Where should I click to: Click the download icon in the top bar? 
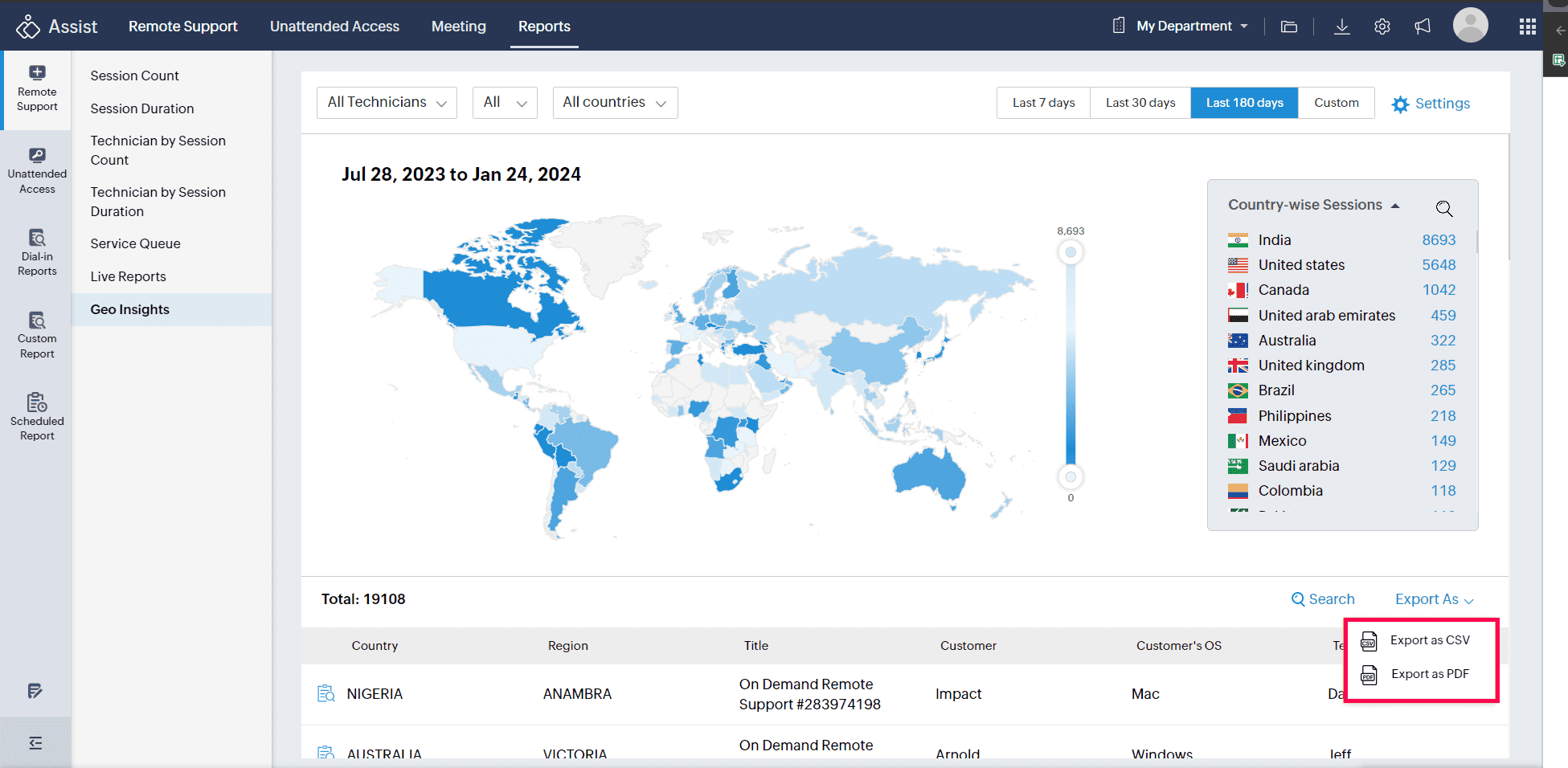pos(1342,27)
